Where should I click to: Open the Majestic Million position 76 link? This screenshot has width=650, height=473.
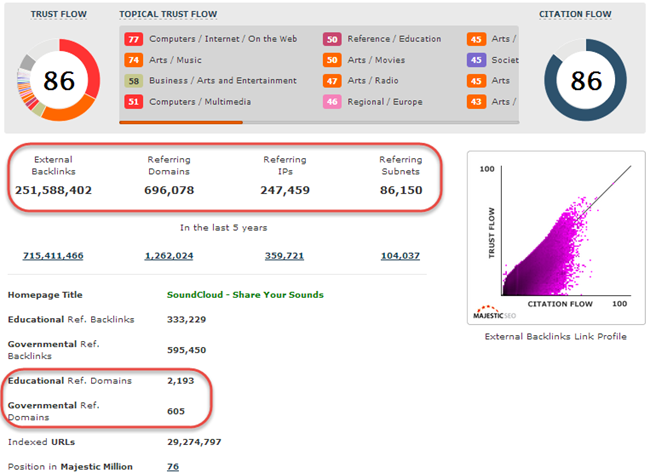click(173, 467)
